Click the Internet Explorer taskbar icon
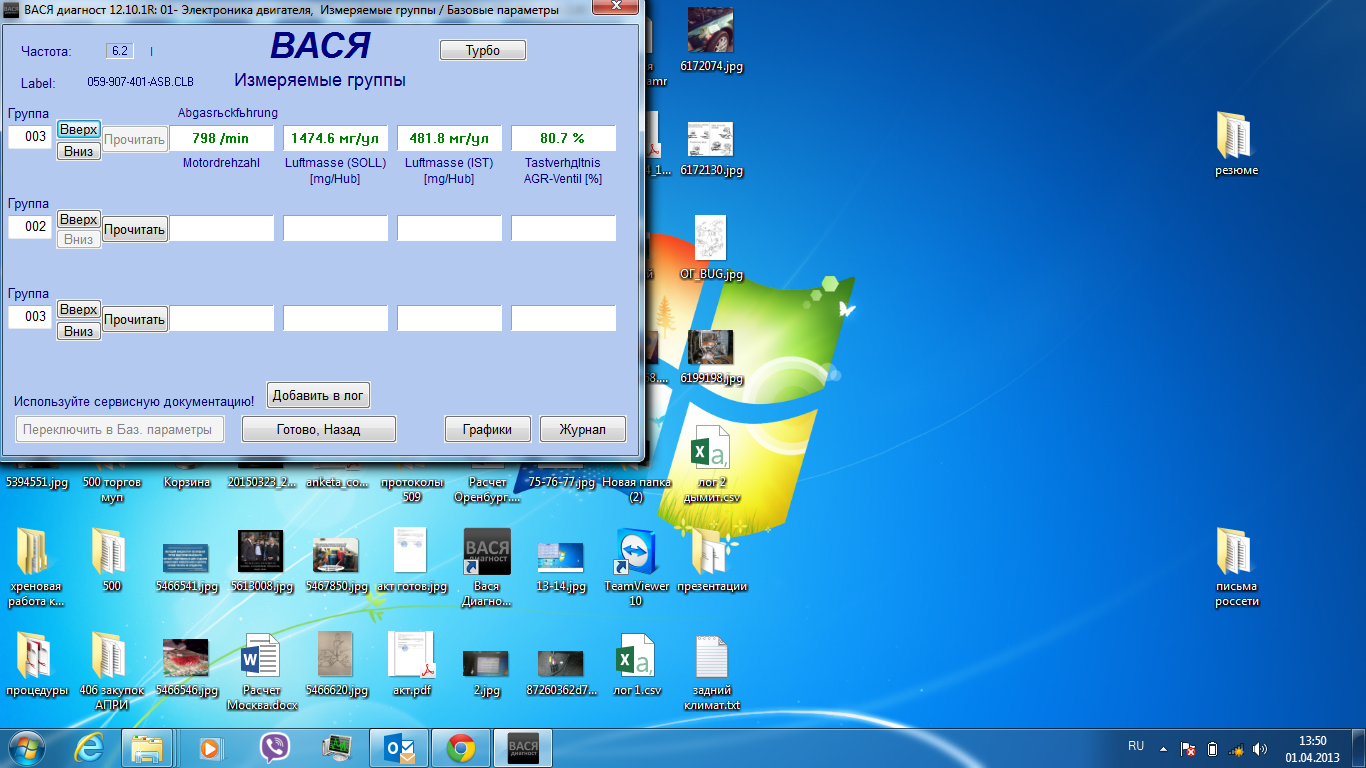The height and width of the screenshot is (768, 1366). pyautogui.click(x=88, y=747)
